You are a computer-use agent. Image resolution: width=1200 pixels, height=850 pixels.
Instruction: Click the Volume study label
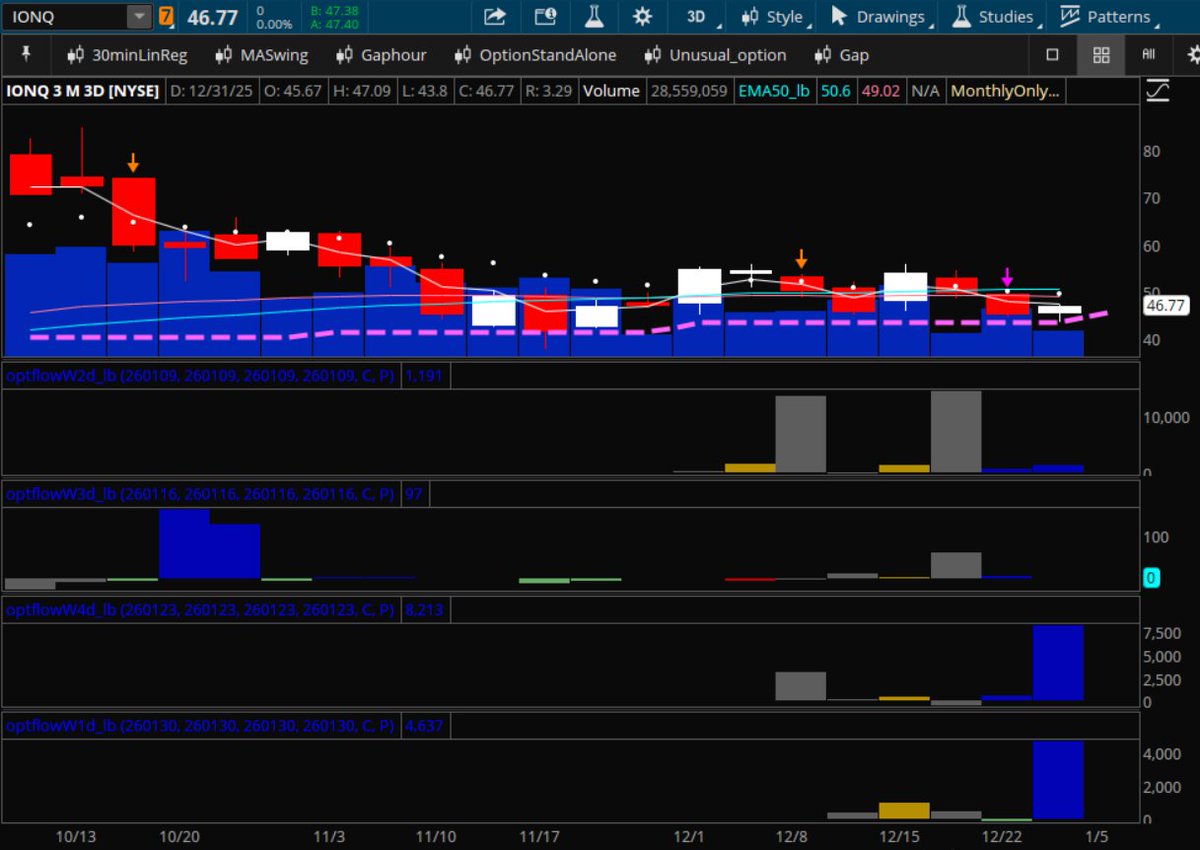(x=611, y=91)
